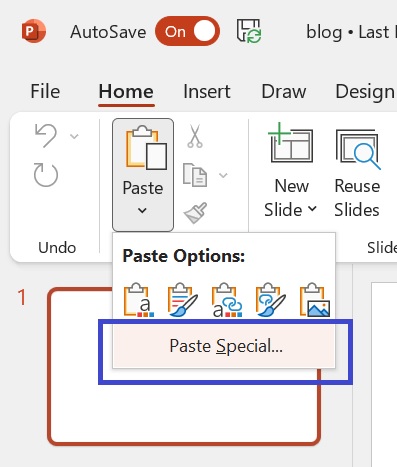Open the Draw ribbon tab
This screenshot has height=467, width=397.
tap(284, 91)
